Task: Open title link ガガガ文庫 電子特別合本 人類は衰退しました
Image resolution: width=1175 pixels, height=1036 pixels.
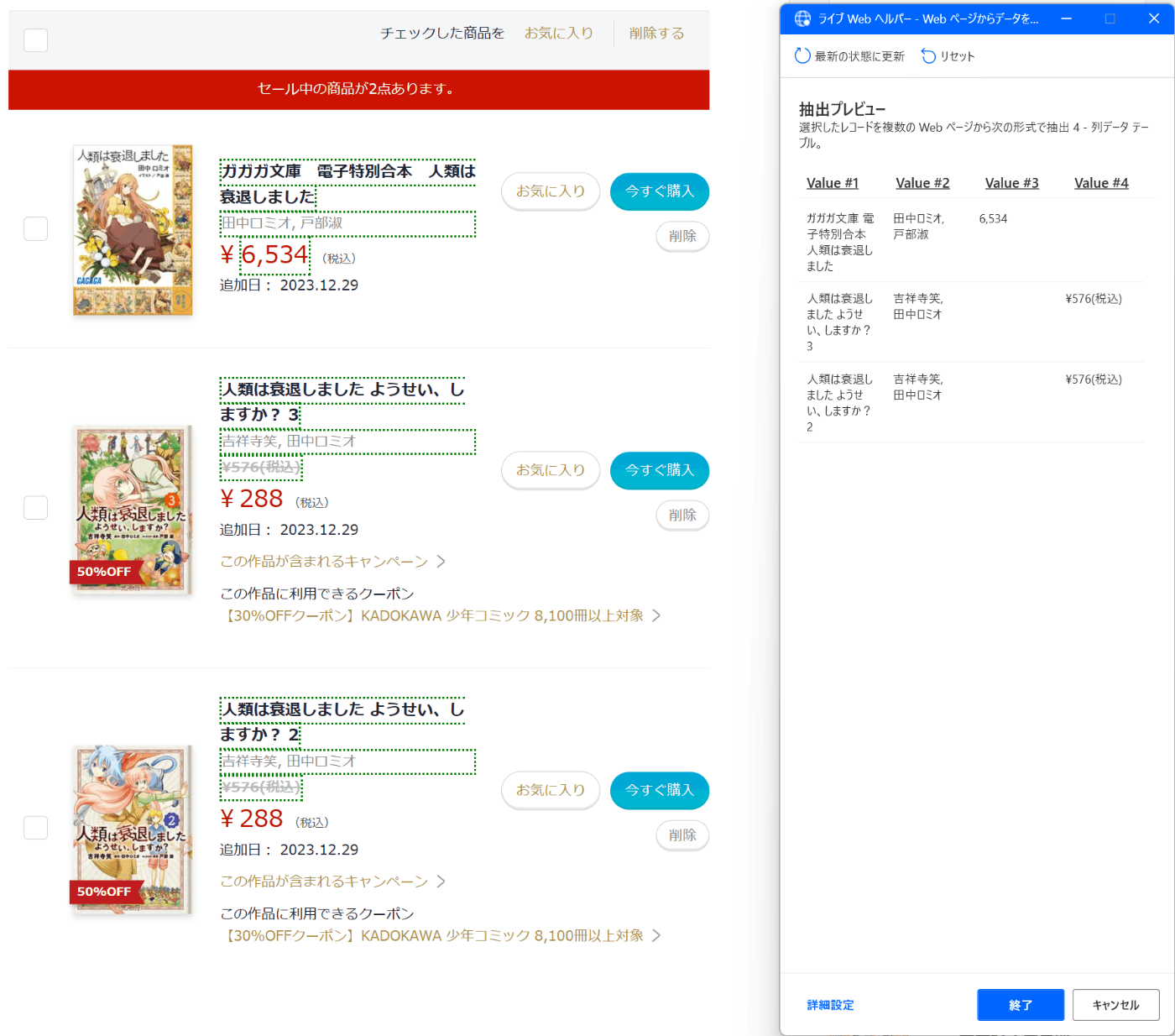Action: [x=347, y=183]
